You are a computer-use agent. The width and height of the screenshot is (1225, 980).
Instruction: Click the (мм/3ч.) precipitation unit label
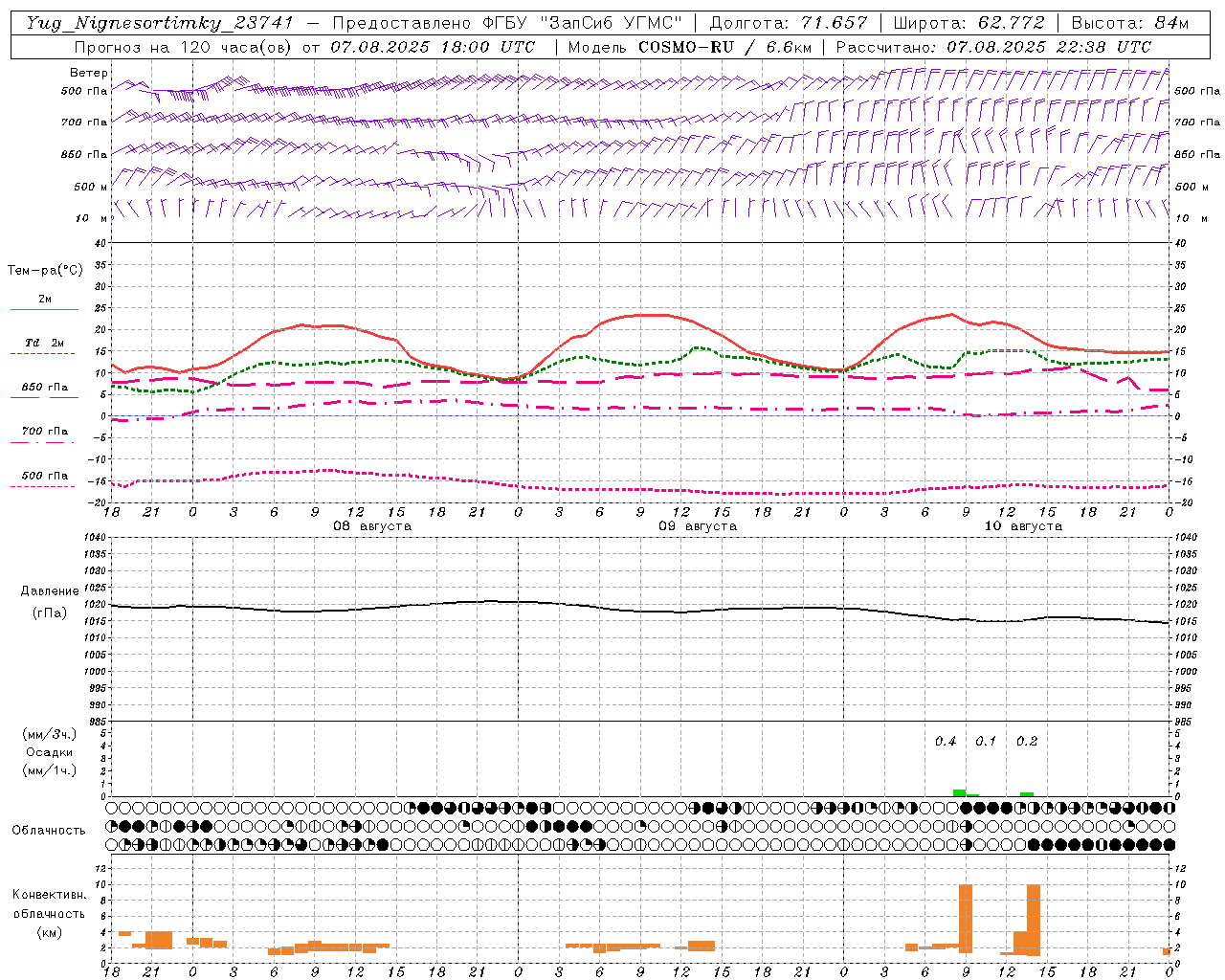pos(50,734)
